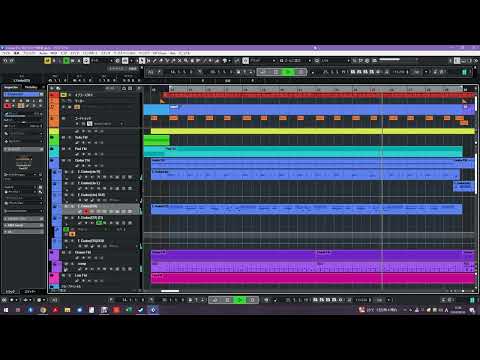This screenshot has height=360, width=480.
Task: Click A1 button on bottom transport bar
Action: point(54,300)
